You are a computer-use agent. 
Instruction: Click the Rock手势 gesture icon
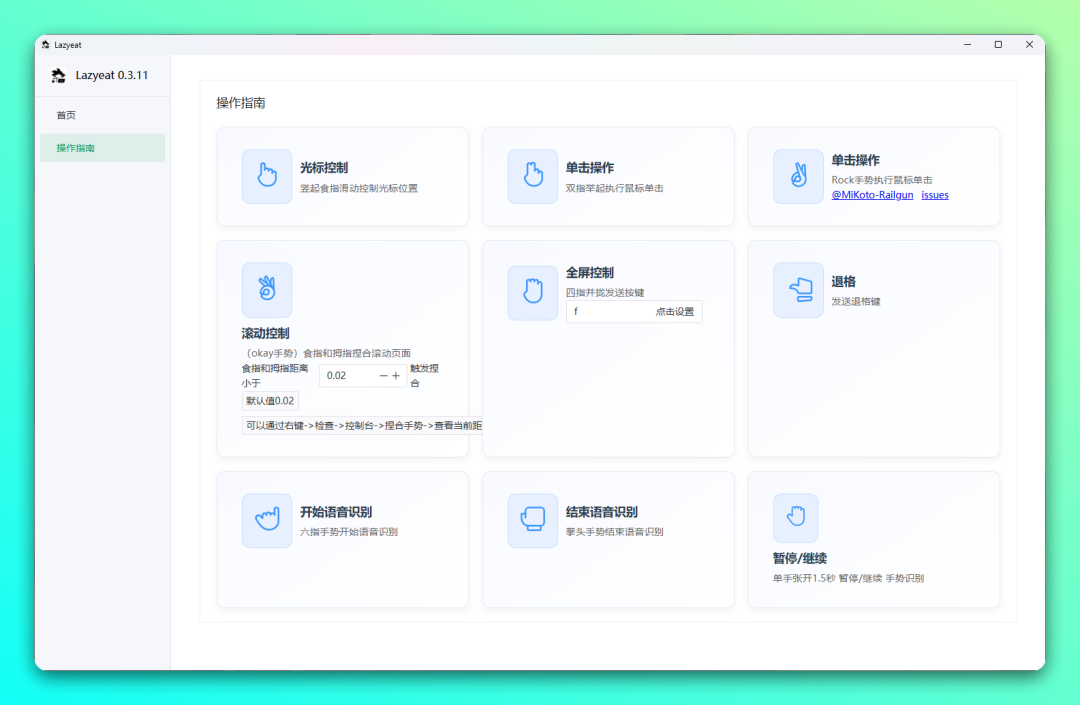coord(798,176)
